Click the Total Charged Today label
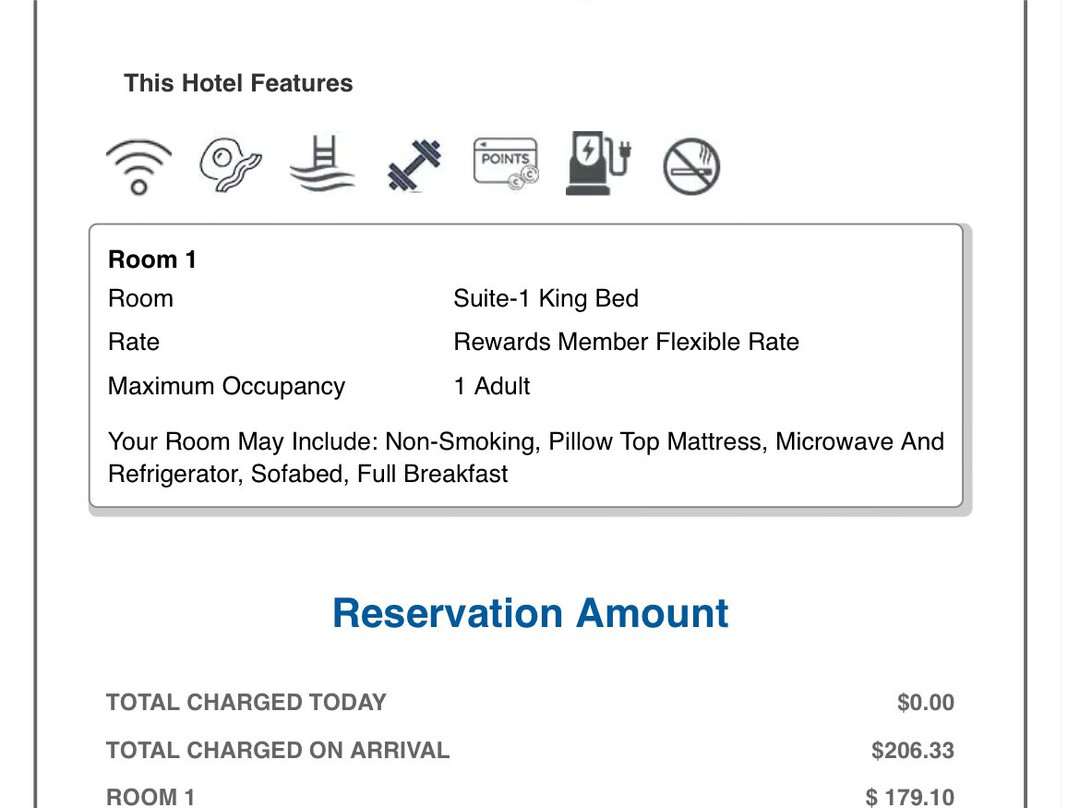Screen dimensions: 1080x808 click(246, 702)
